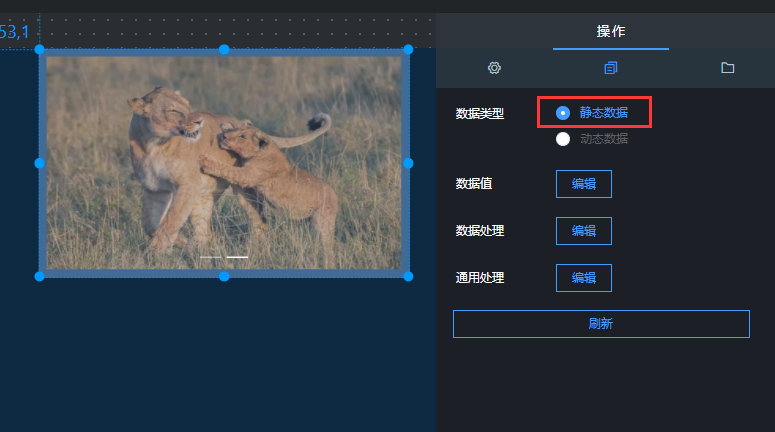The height and width of the screenshot is (432, 775).
Task: Click the bottom-right resize handle of image
Action: click(408, 277)
